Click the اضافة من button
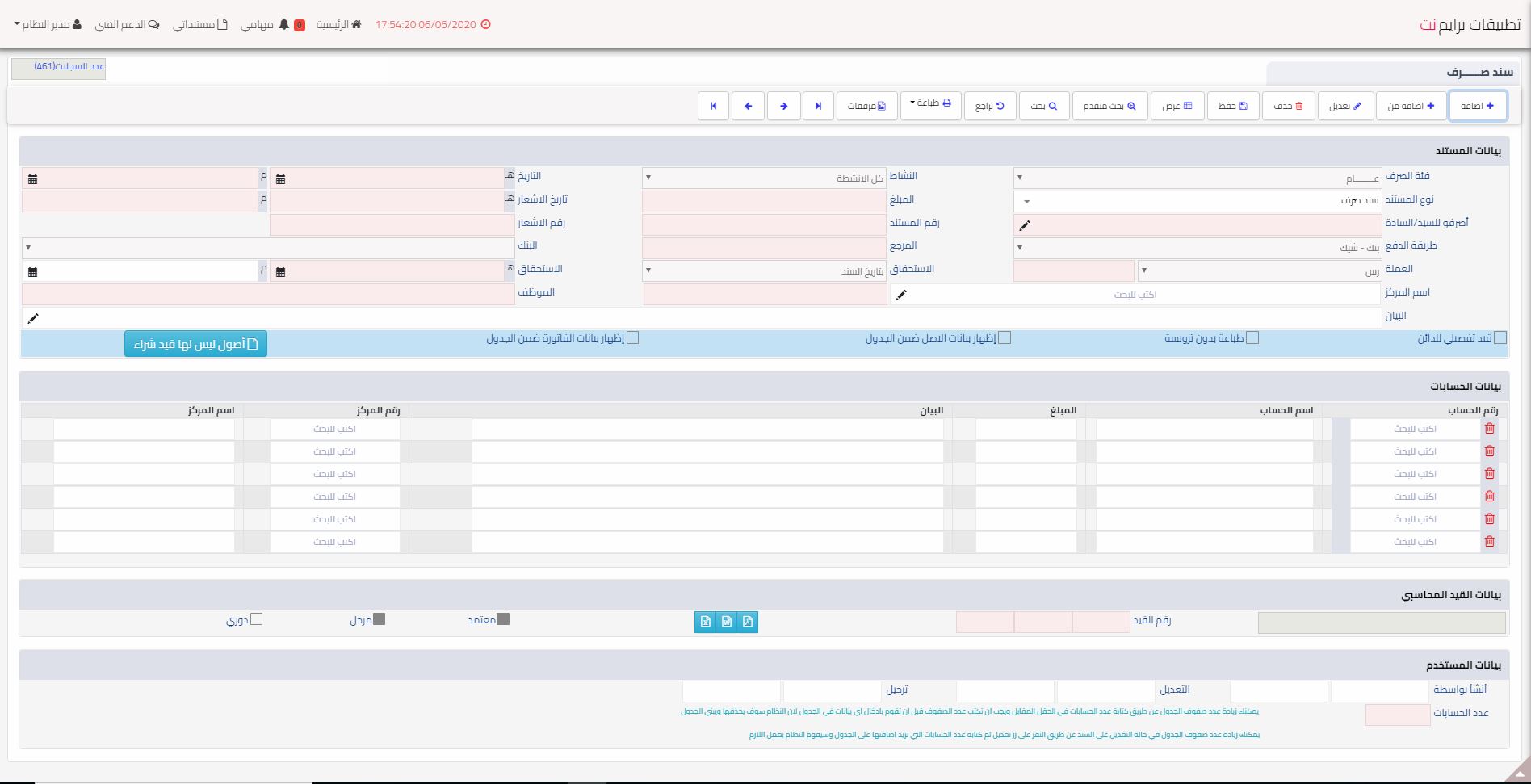The image size is (1531, 784). 1411,106
